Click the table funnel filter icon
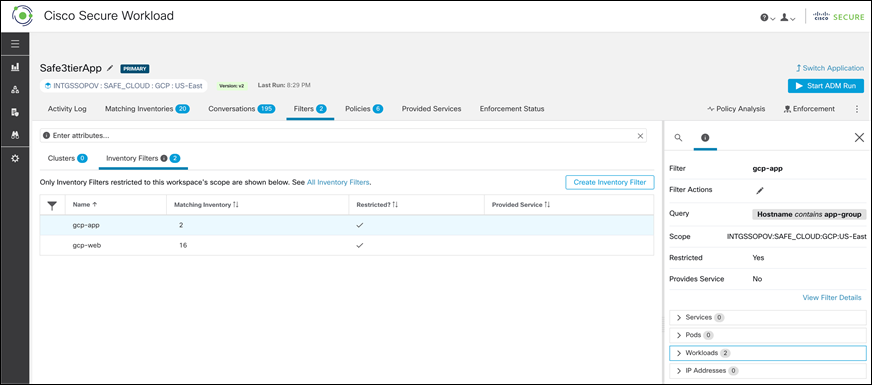Screen dimensions: 872x385 pyautogui.click(x=52, y=205)
